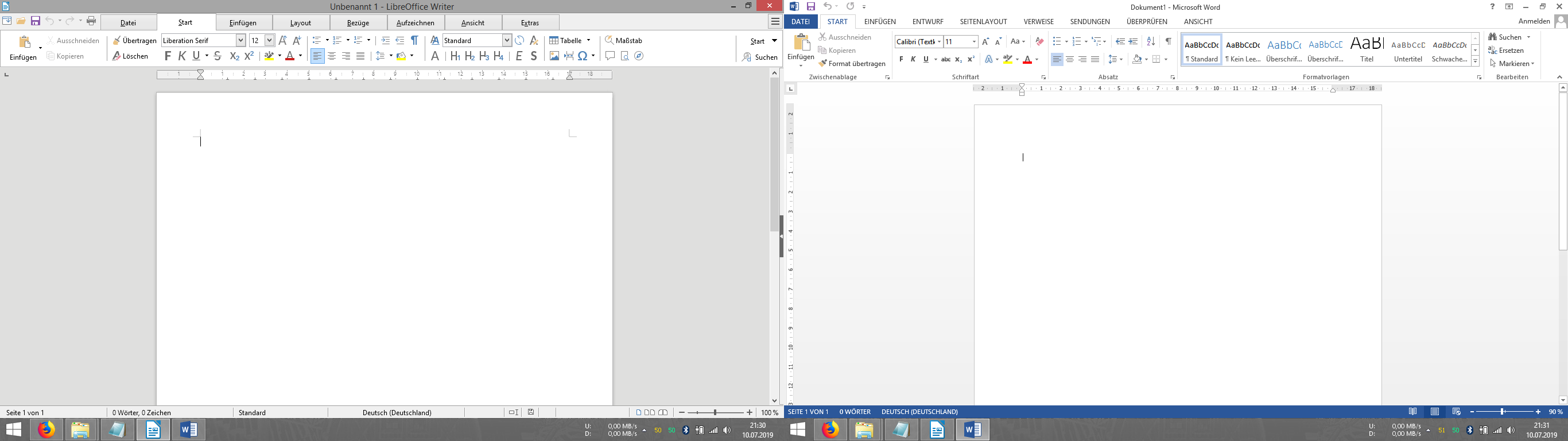
Task: Switch to Web Layout in Word status bar
Action: click(1456, 412)
